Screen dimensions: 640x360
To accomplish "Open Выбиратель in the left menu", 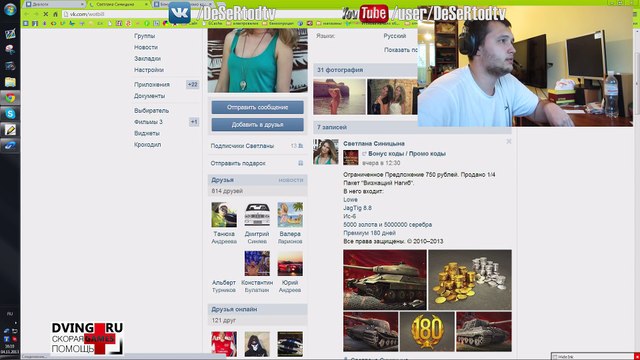I will tap(151, 111).
